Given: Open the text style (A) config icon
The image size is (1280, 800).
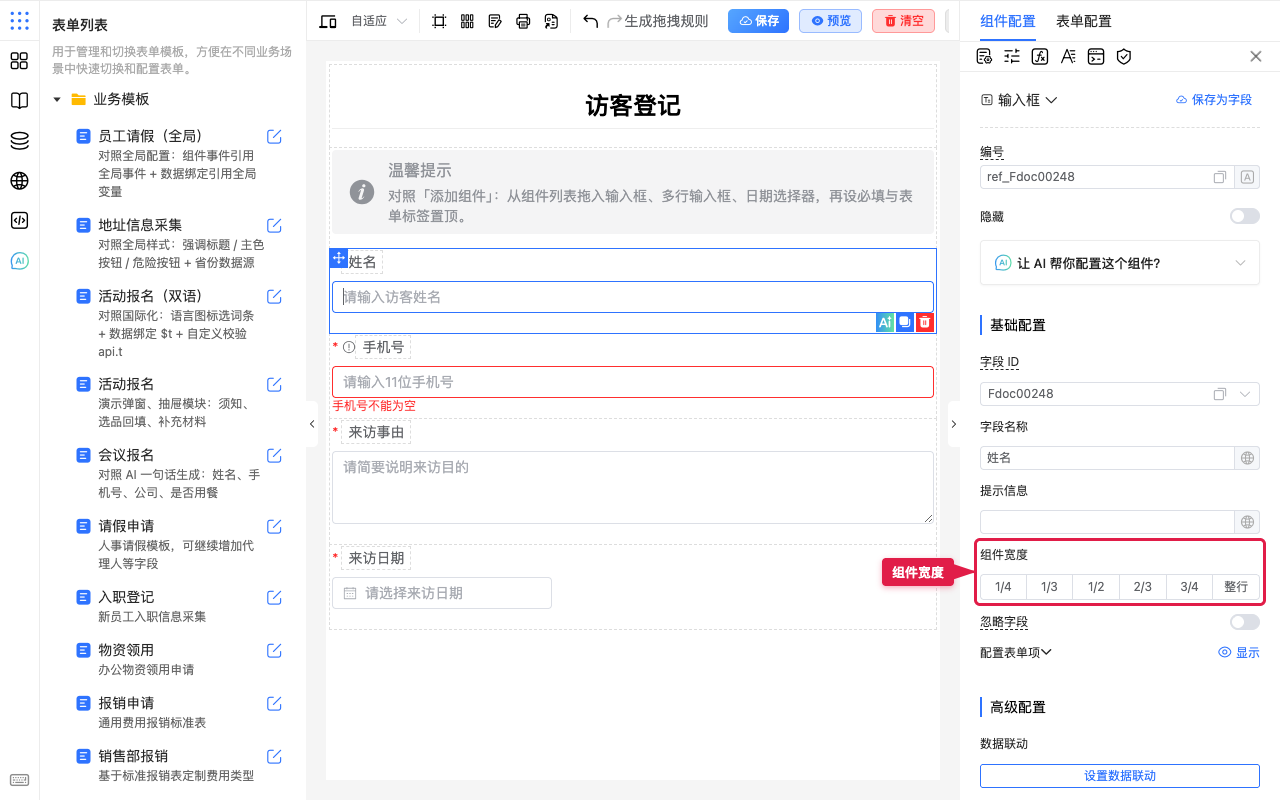Looking at the screenshot, I should (x=1068, y=56).
